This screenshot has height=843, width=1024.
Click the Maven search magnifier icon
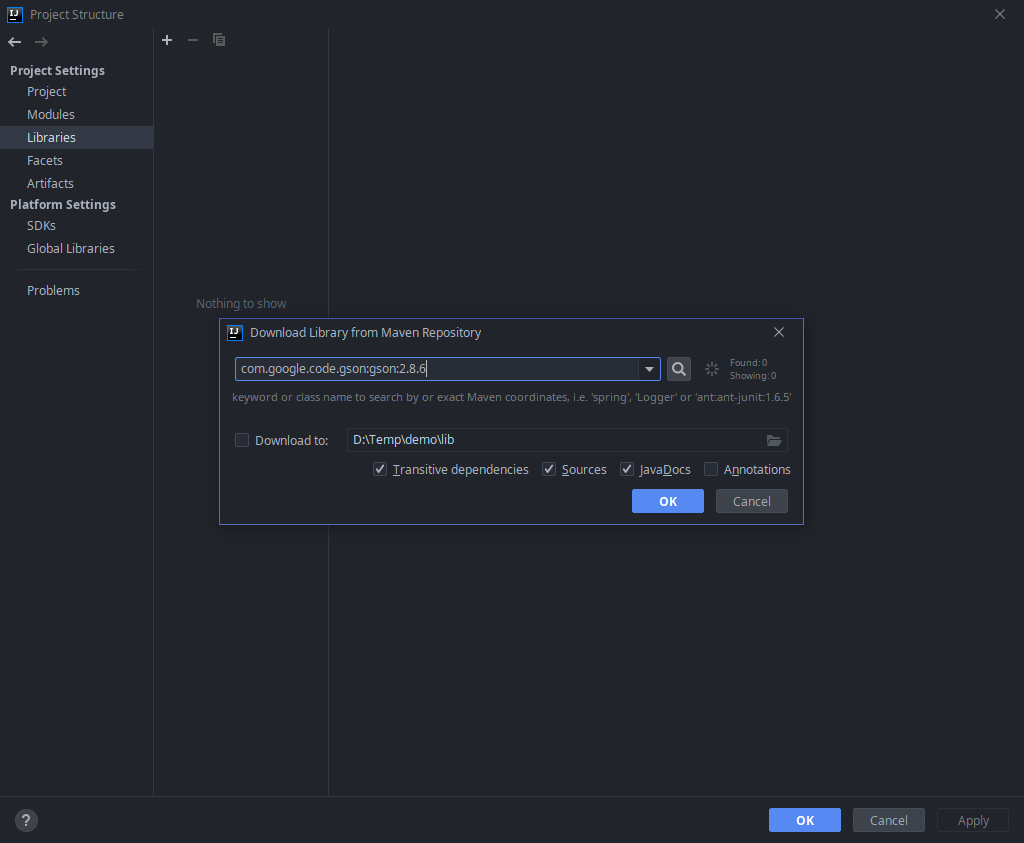679,369
